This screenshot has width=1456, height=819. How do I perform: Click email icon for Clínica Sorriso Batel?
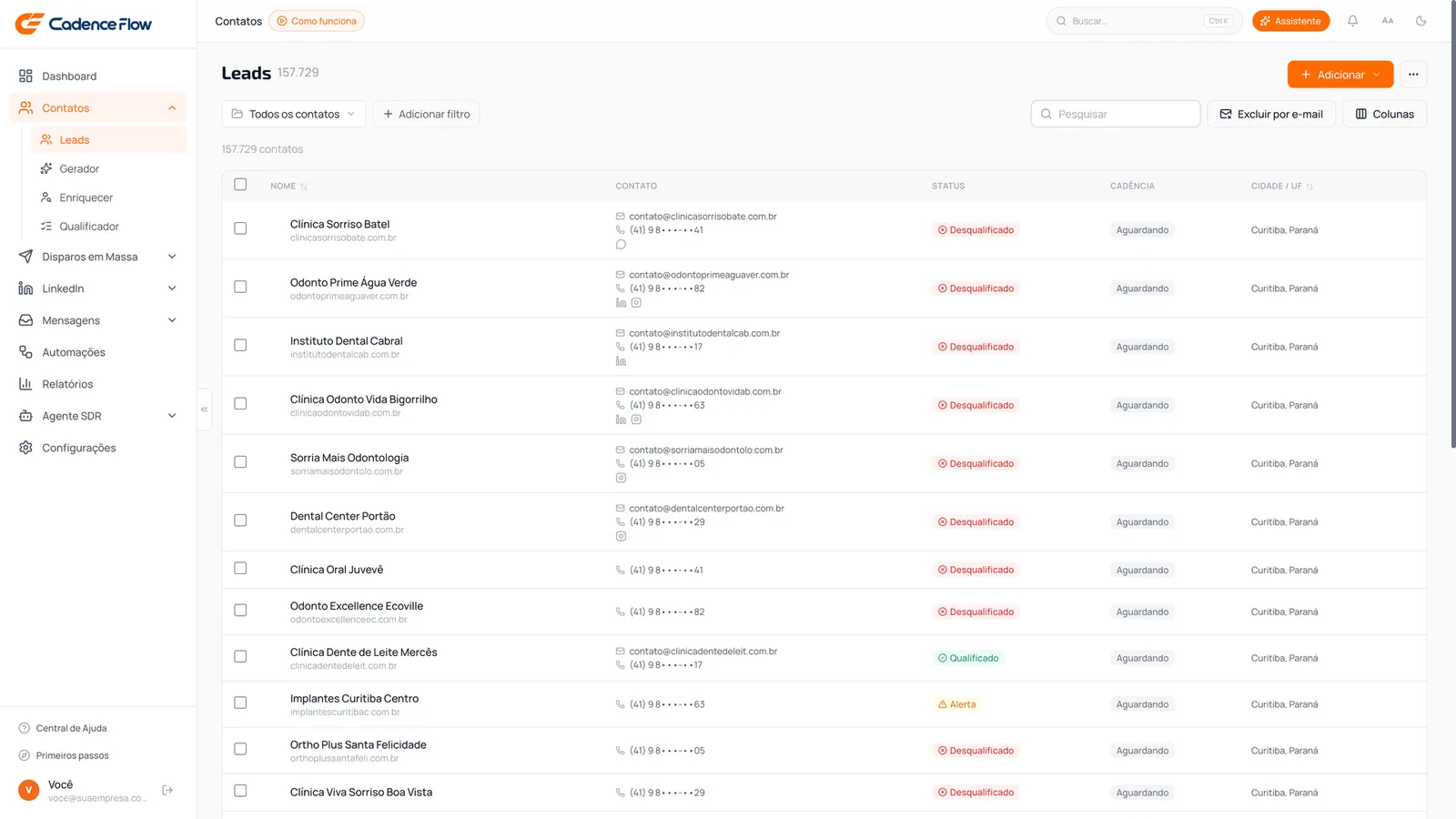[x=621, y=217]
